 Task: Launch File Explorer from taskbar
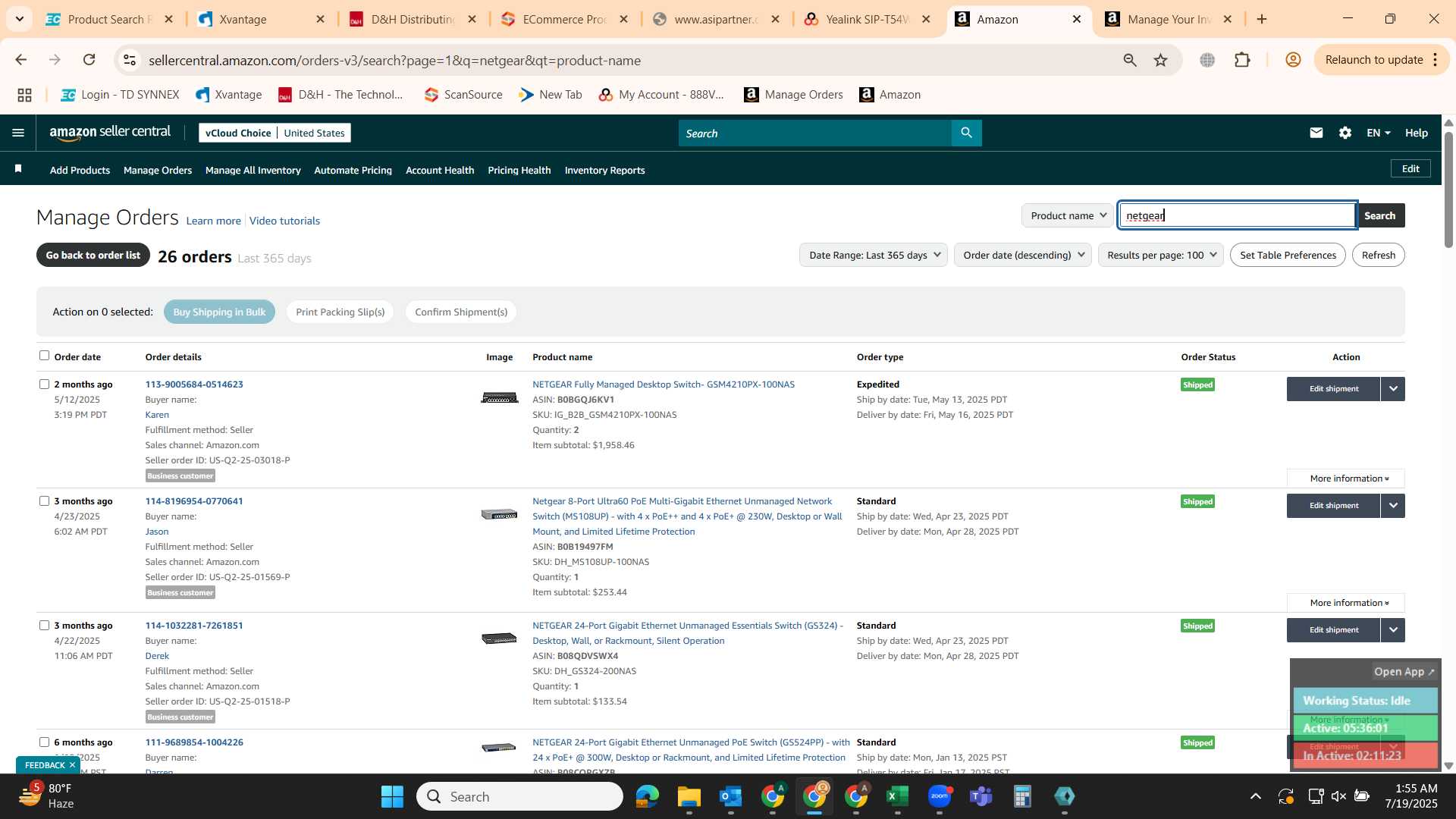(x=689, y=796)
